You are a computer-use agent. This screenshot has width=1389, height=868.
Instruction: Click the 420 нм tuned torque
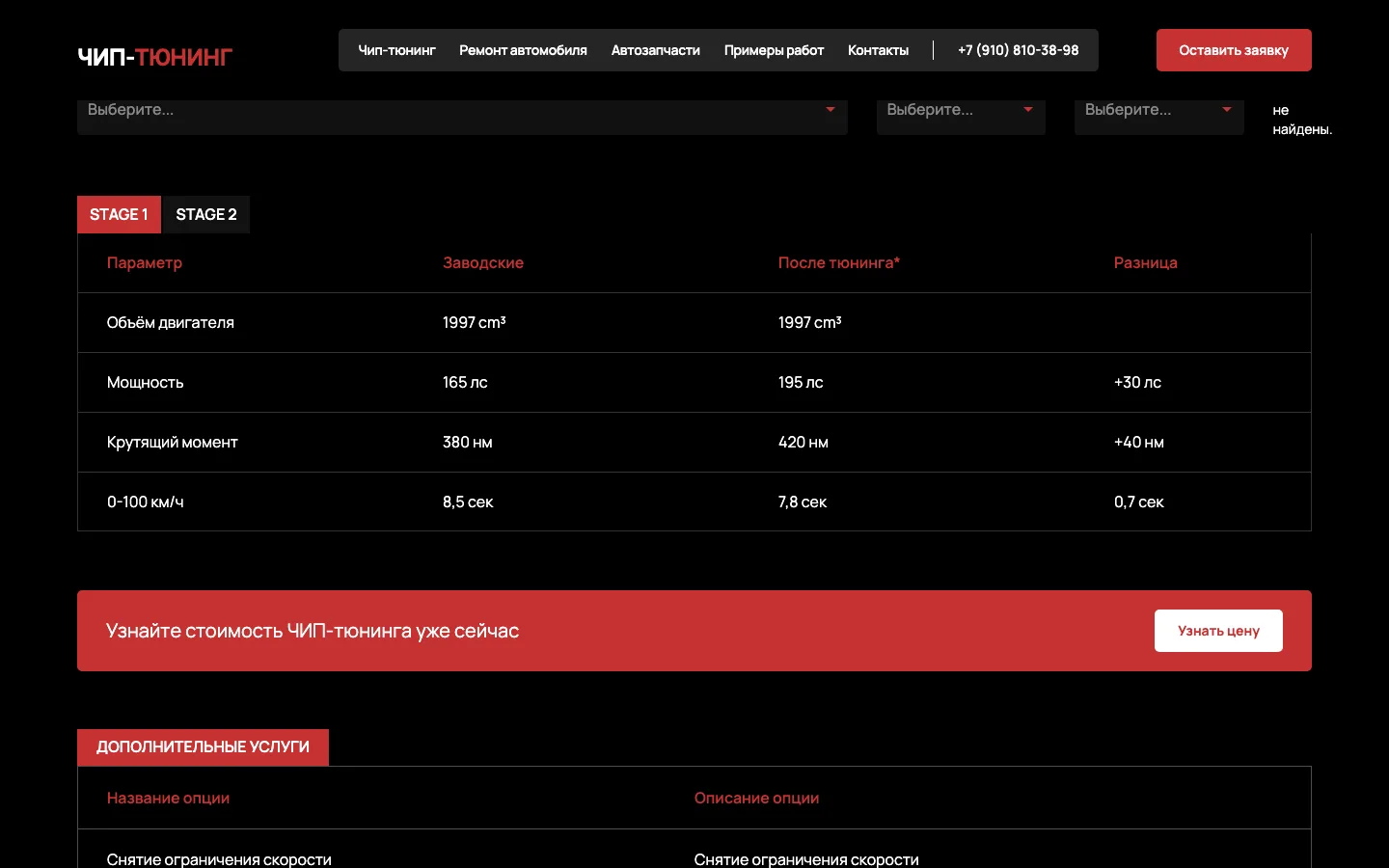coord(803,442)
